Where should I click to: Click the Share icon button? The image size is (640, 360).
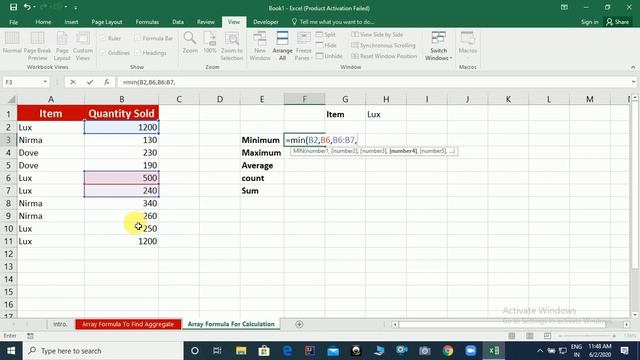(x=617, y=22)
